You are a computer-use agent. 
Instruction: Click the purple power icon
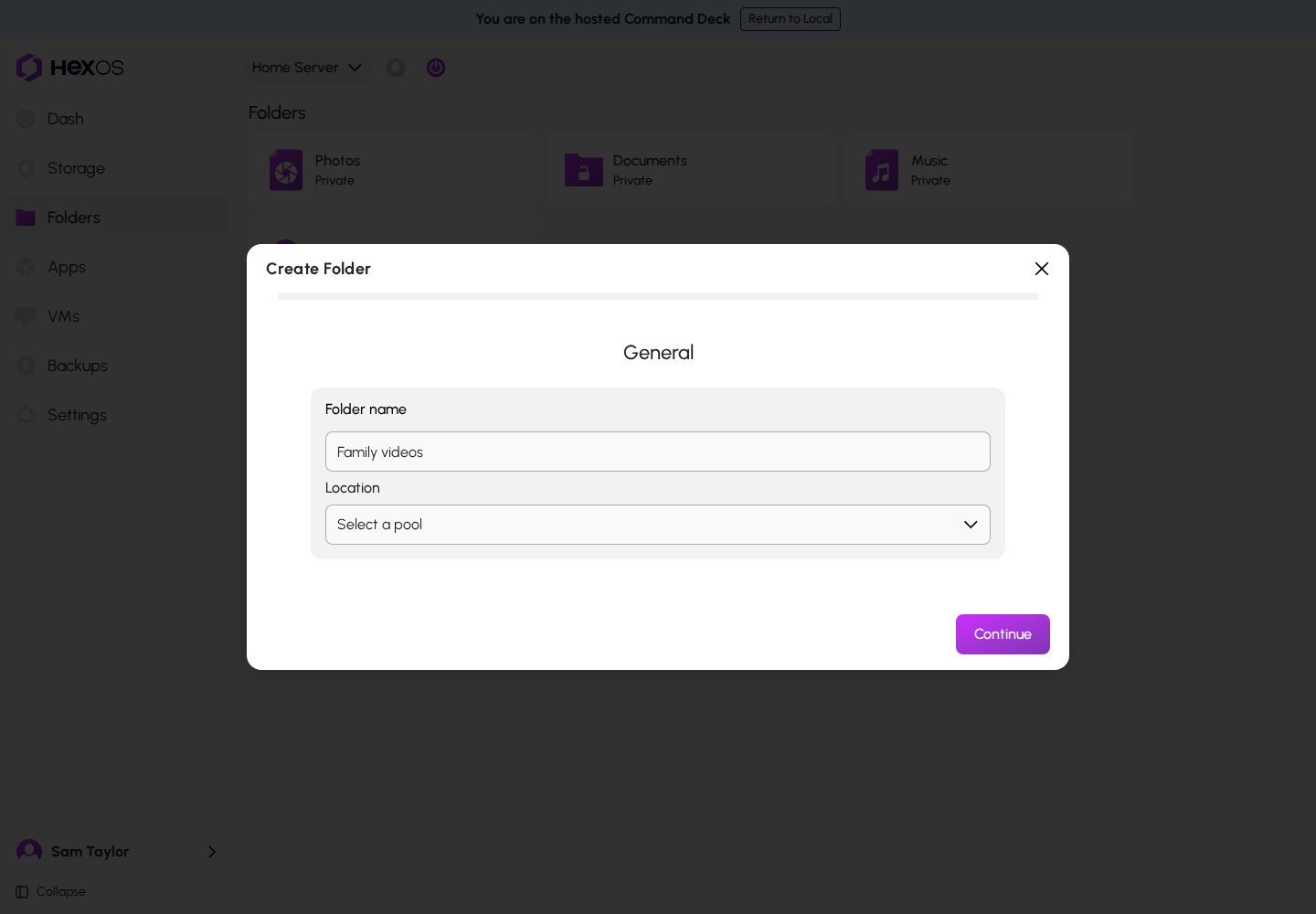(436, 68)
